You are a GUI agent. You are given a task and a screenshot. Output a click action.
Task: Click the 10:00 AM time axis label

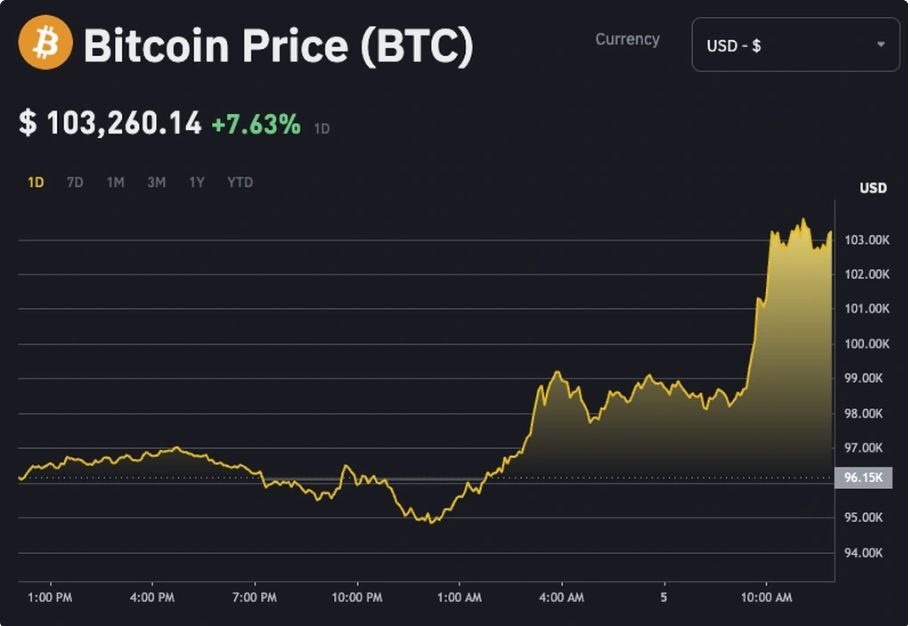pos(767,597)
